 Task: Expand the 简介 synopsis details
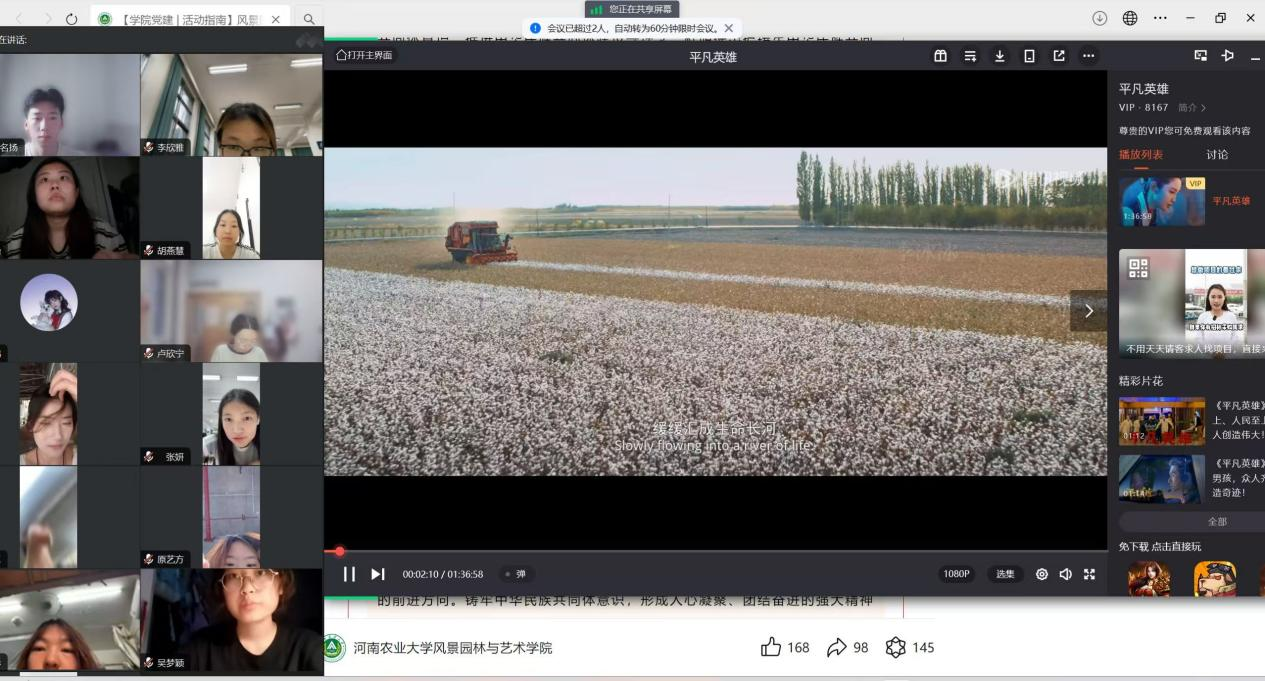(1192, 108)
